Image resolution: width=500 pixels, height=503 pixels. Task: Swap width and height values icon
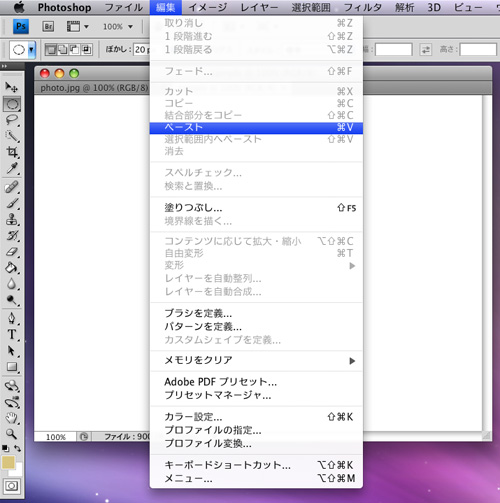click(x=426, y=50)
